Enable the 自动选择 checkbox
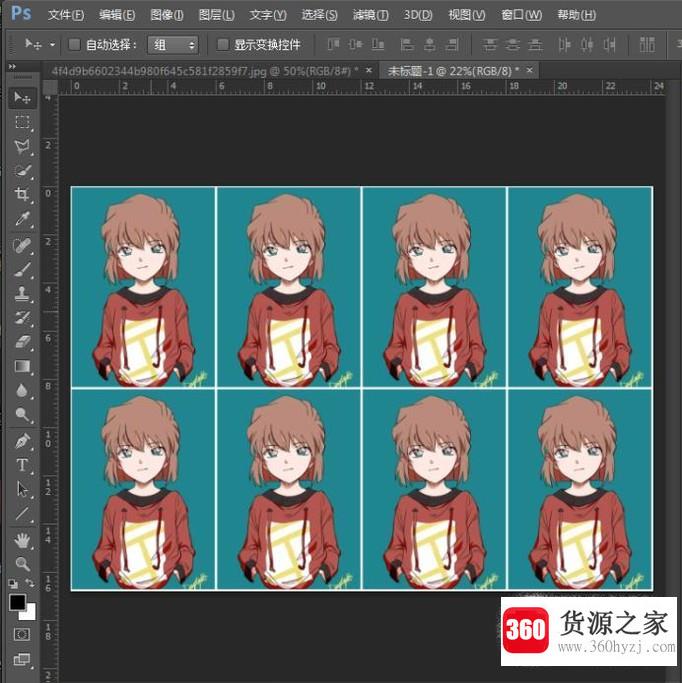Screen dimensions: 682x683 pos(74,44)
